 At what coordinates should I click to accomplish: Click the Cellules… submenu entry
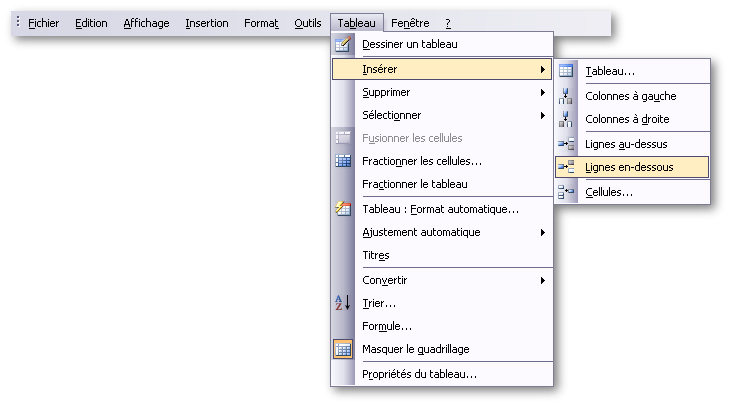click(609, 192)
